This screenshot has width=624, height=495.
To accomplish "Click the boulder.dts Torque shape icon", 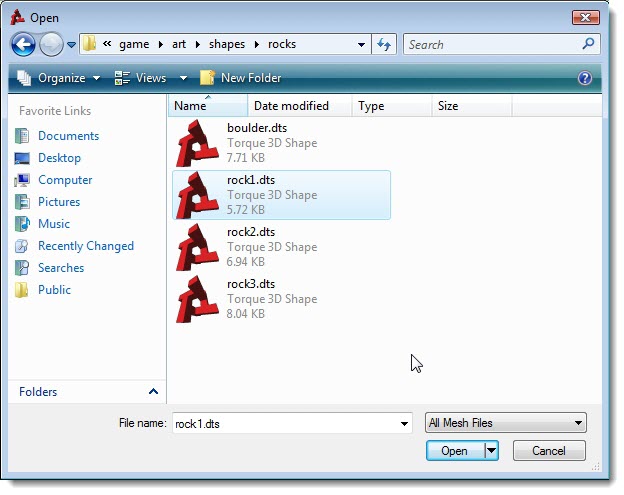I will pyautogui.click(x=197, y=143).
